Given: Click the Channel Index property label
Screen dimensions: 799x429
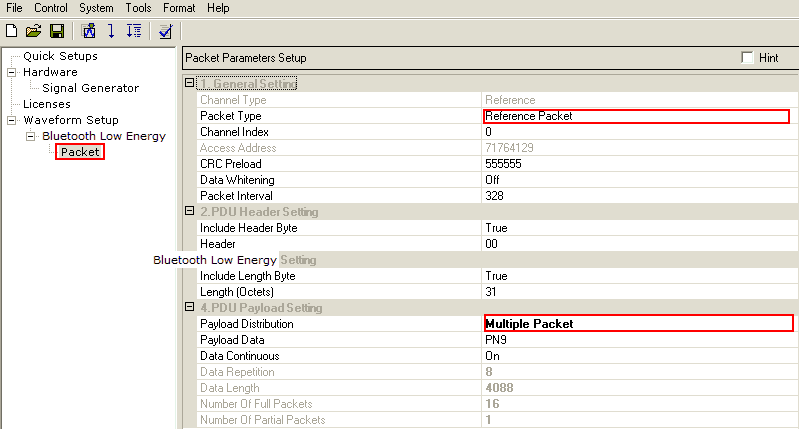Looking at the screenshot, I should click(234, 132).
